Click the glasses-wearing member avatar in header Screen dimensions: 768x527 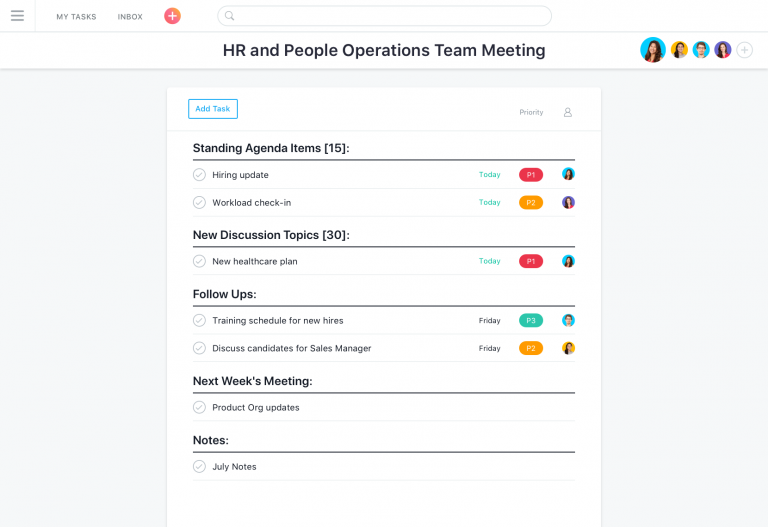(701, 50)
